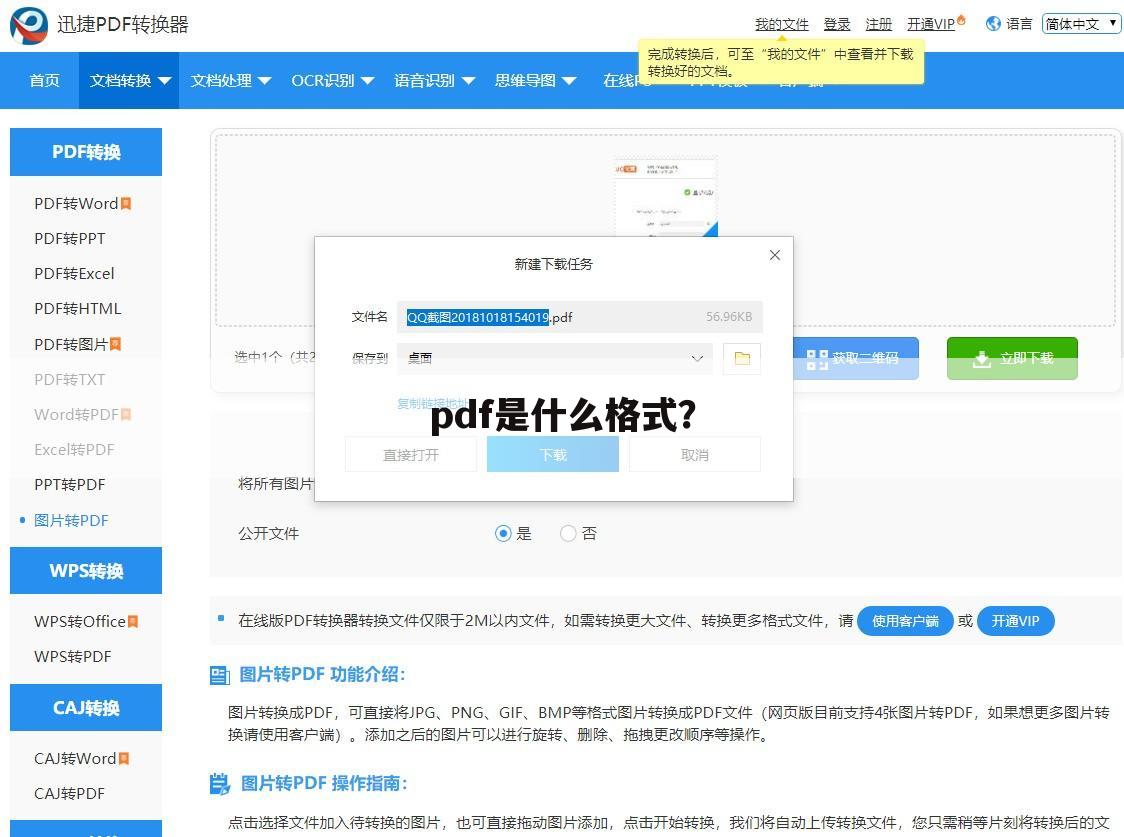Image resolution: width=1124 pixels, height=837 pixels.
Task: Close the 新建下载任务 dialog
Action: point(774,255)
